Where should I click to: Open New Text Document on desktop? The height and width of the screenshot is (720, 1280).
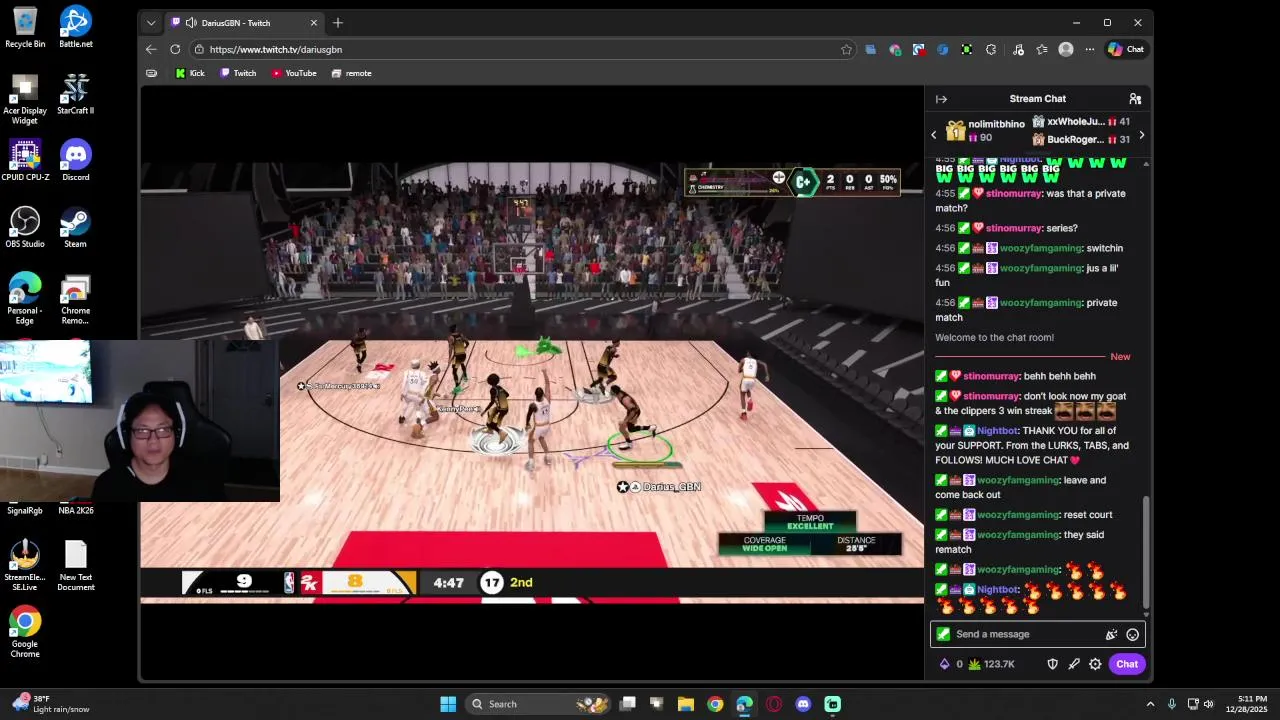(76, 565)
